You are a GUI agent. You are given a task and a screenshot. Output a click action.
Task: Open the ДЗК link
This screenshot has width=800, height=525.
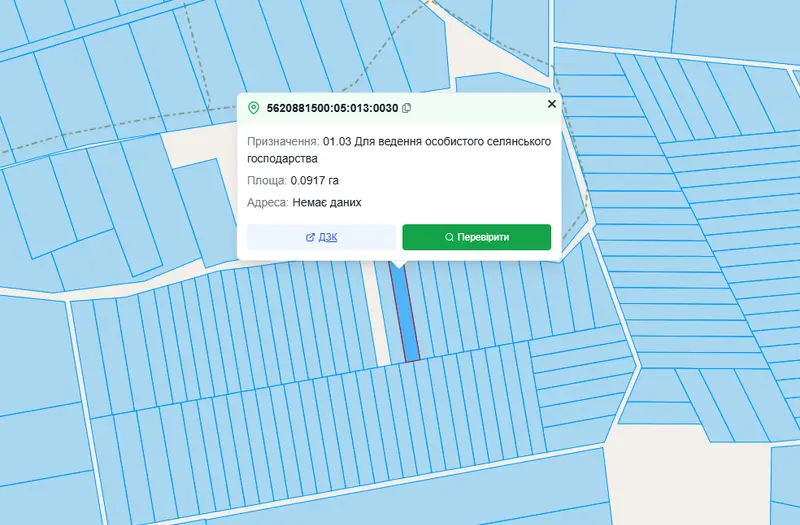pos(328,237)
